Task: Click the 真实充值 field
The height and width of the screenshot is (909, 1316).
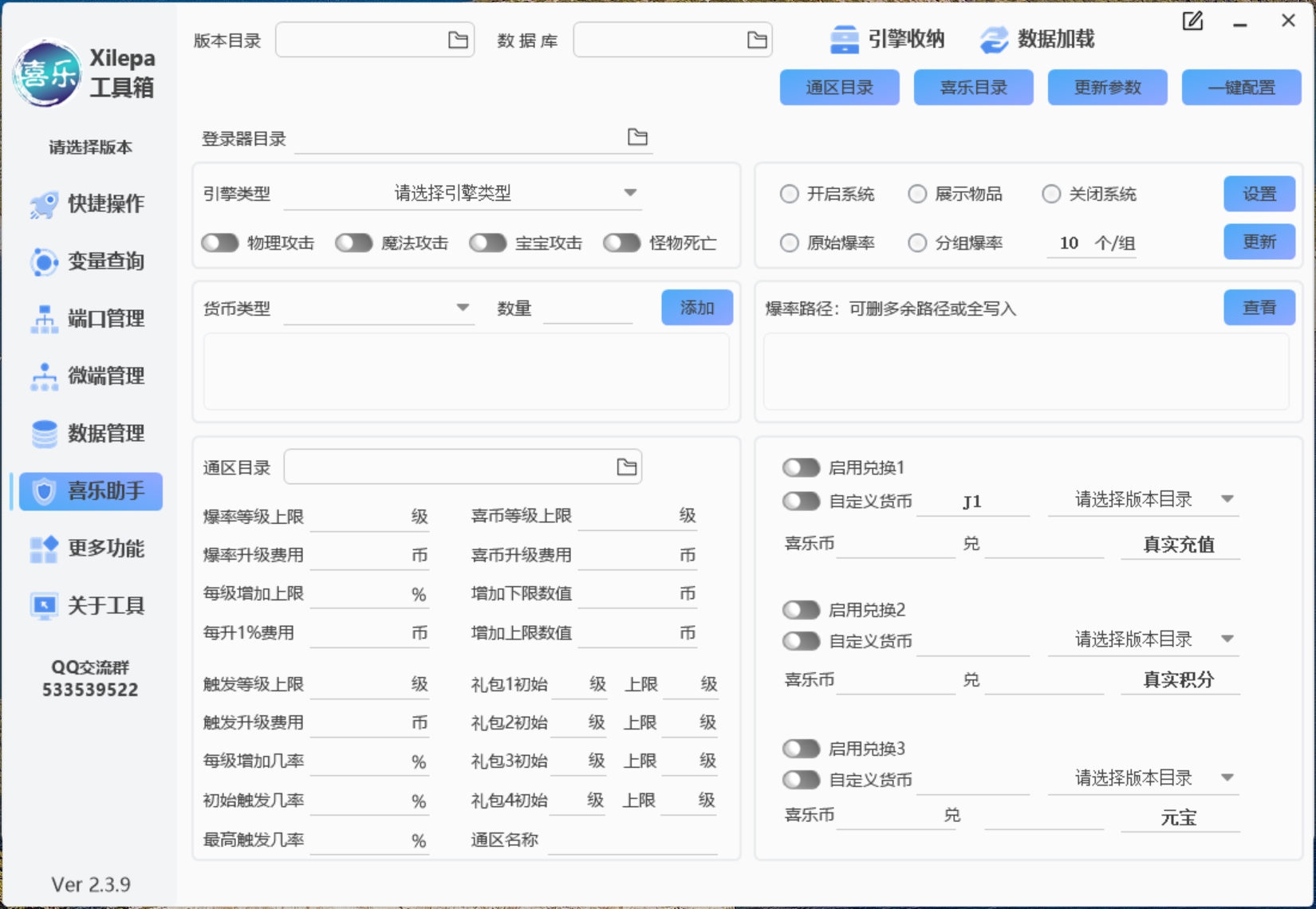Action: click(1180, 545)
